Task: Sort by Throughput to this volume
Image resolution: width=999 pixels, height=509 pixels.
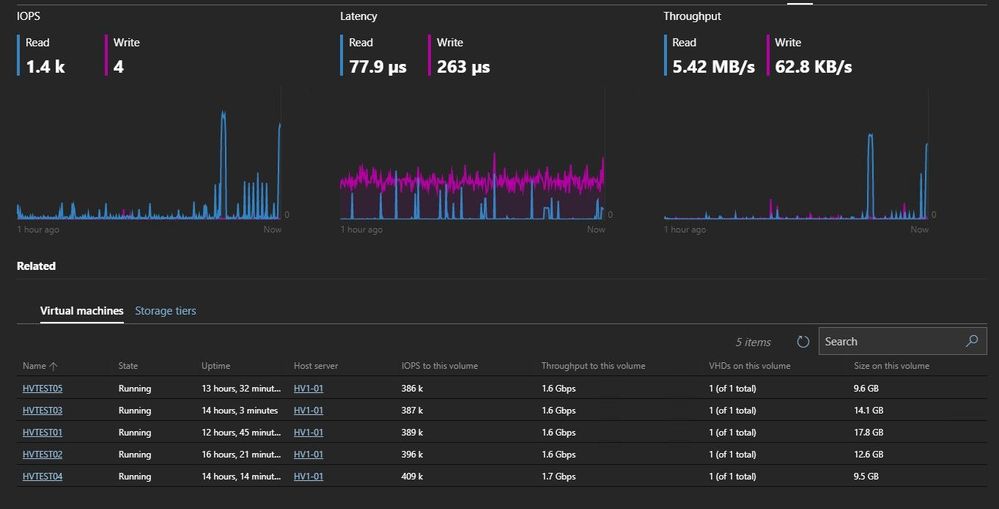Action: (593, 366)
